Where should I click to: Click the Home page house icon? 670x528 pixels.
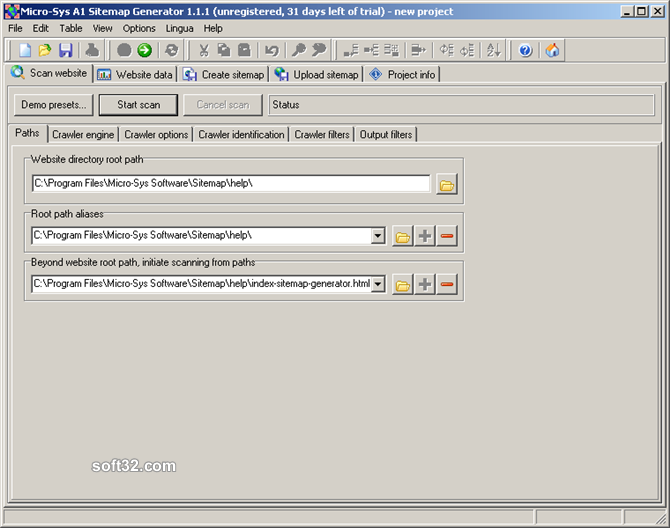pos(552,50)
